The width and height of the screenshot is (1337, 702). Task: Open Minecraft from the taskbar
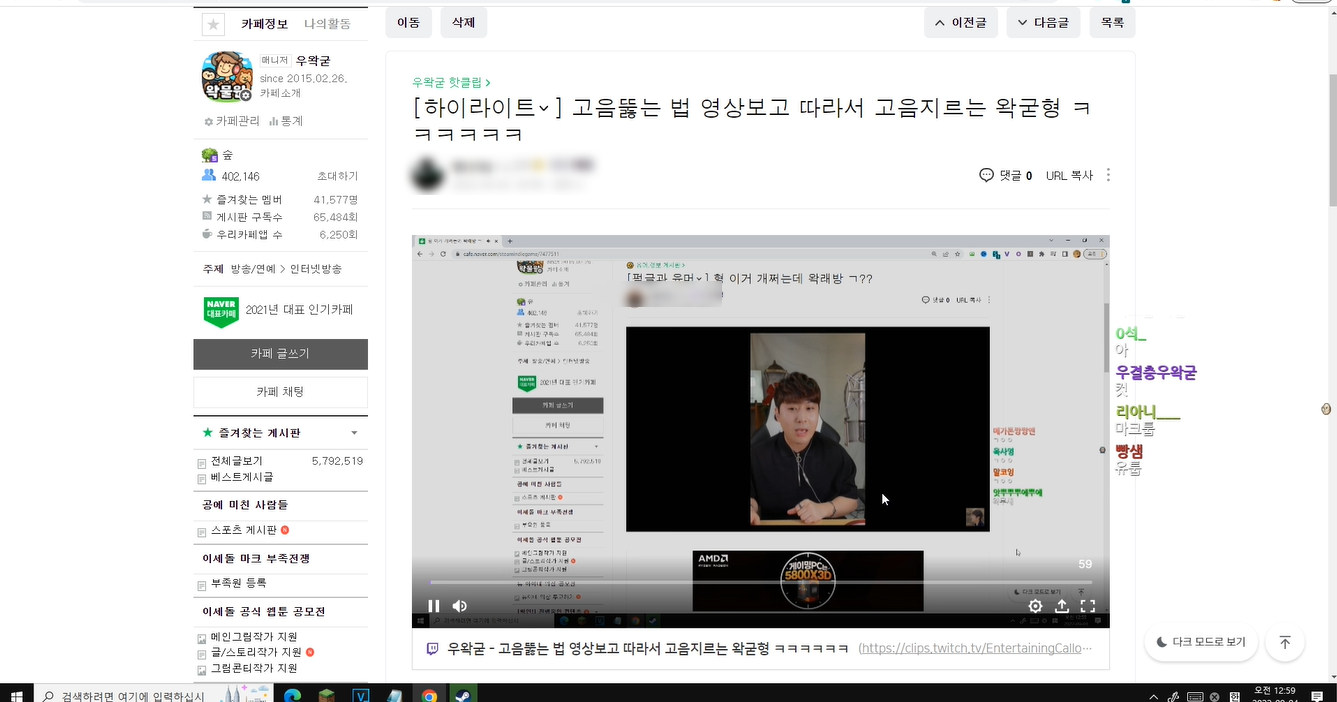[326, 695]
